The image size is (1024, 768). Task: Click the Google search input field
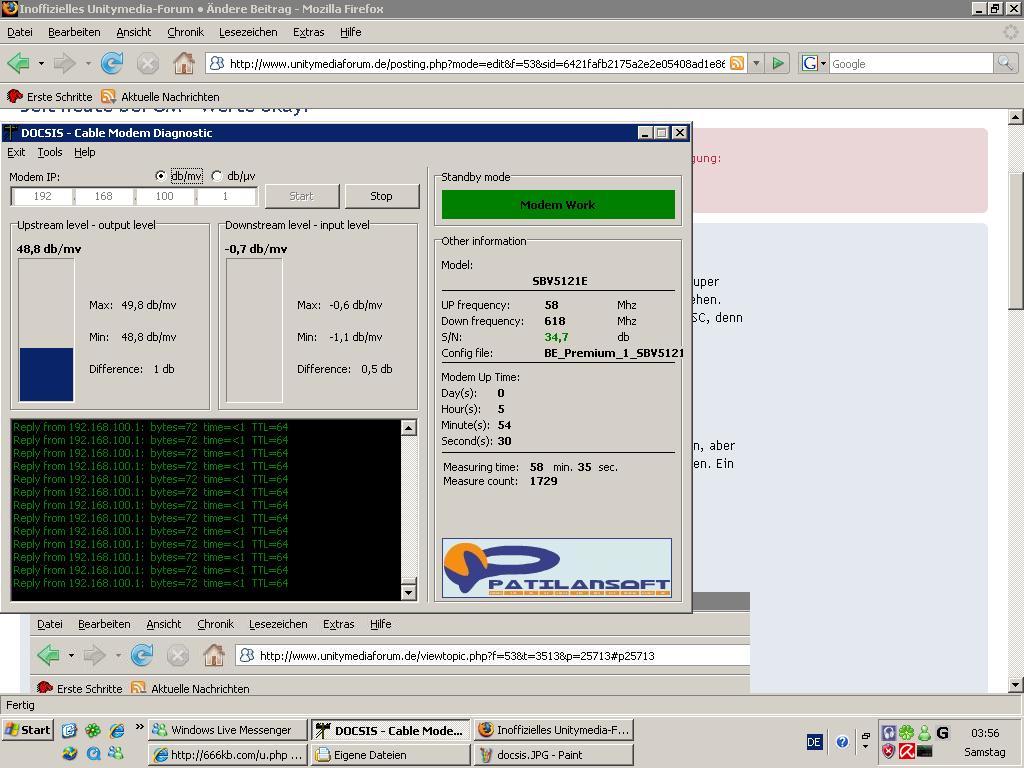click(x=911, y=63)
